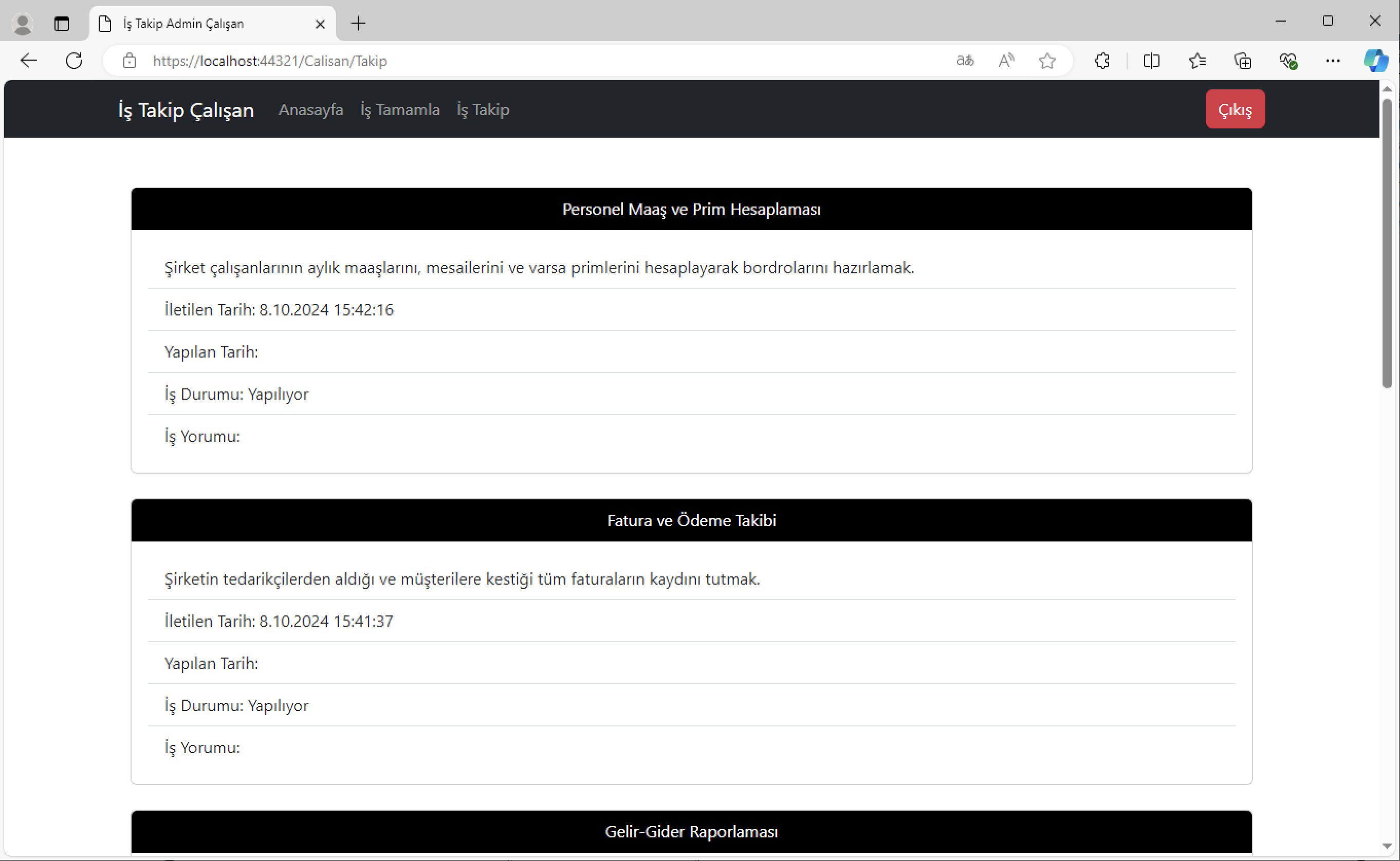Select the İş Takip Admin Çalışan tab
Viewport: 1400px width, 861px height.
[x=212, y=24]
